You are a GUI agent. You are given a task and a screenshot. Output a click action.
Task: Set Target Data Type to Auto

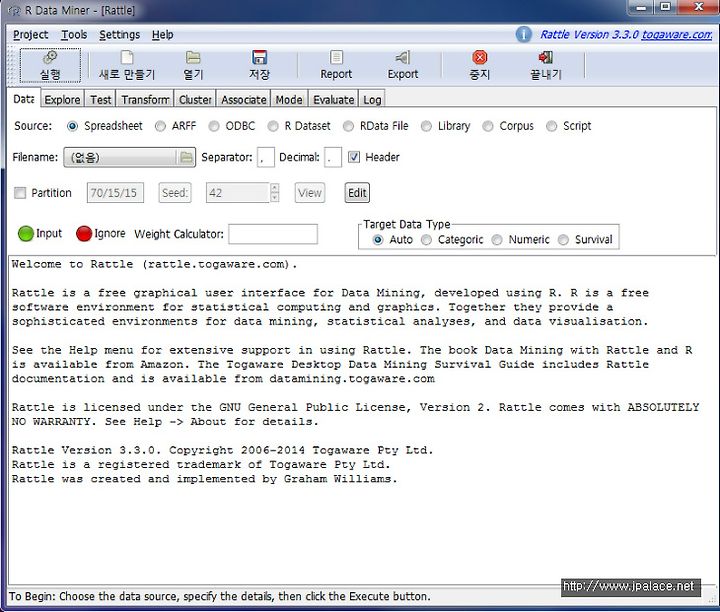point(377,240)
